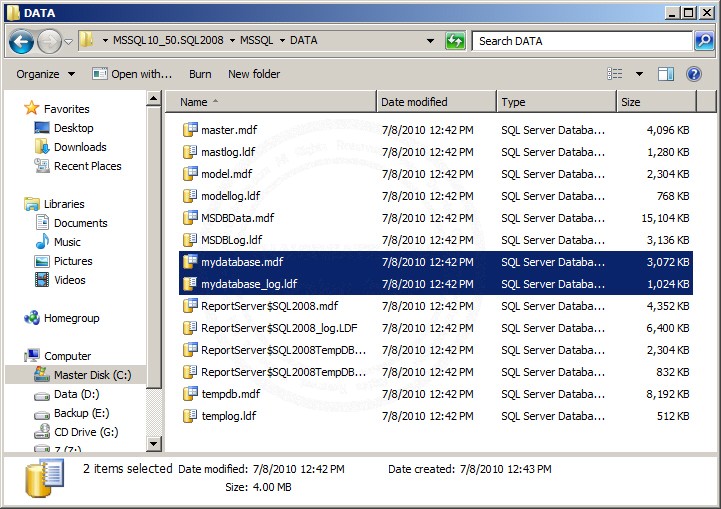The height and width of the screenshot is (509, 721).
Task: Go back with the Back arrow button
Action: [21, 41]
